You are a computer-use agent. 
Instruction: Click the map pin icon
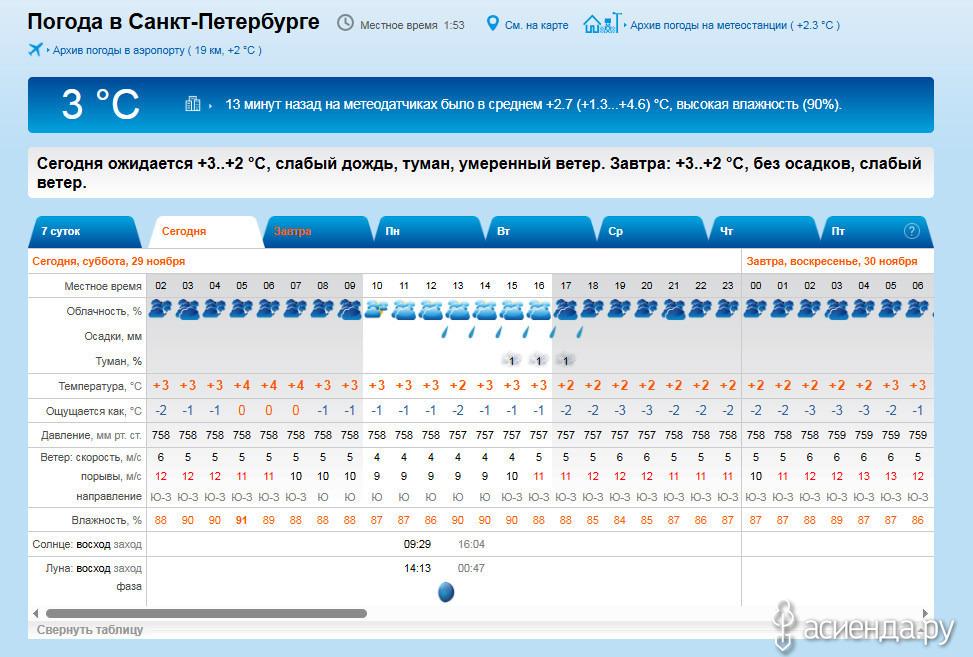click(492, 23)
